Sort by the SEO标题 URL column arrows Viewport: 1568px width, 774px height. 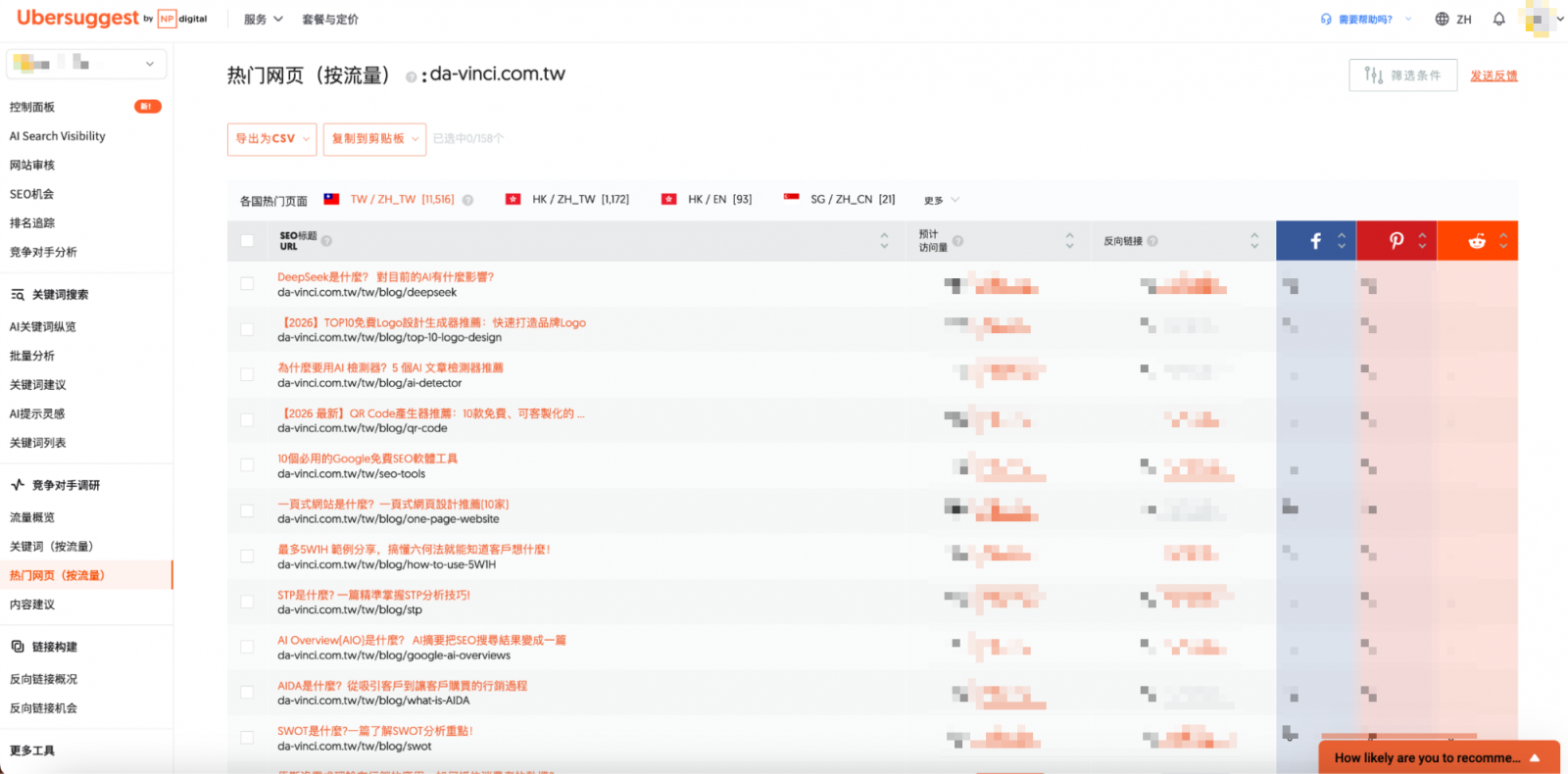click(884, 241)
